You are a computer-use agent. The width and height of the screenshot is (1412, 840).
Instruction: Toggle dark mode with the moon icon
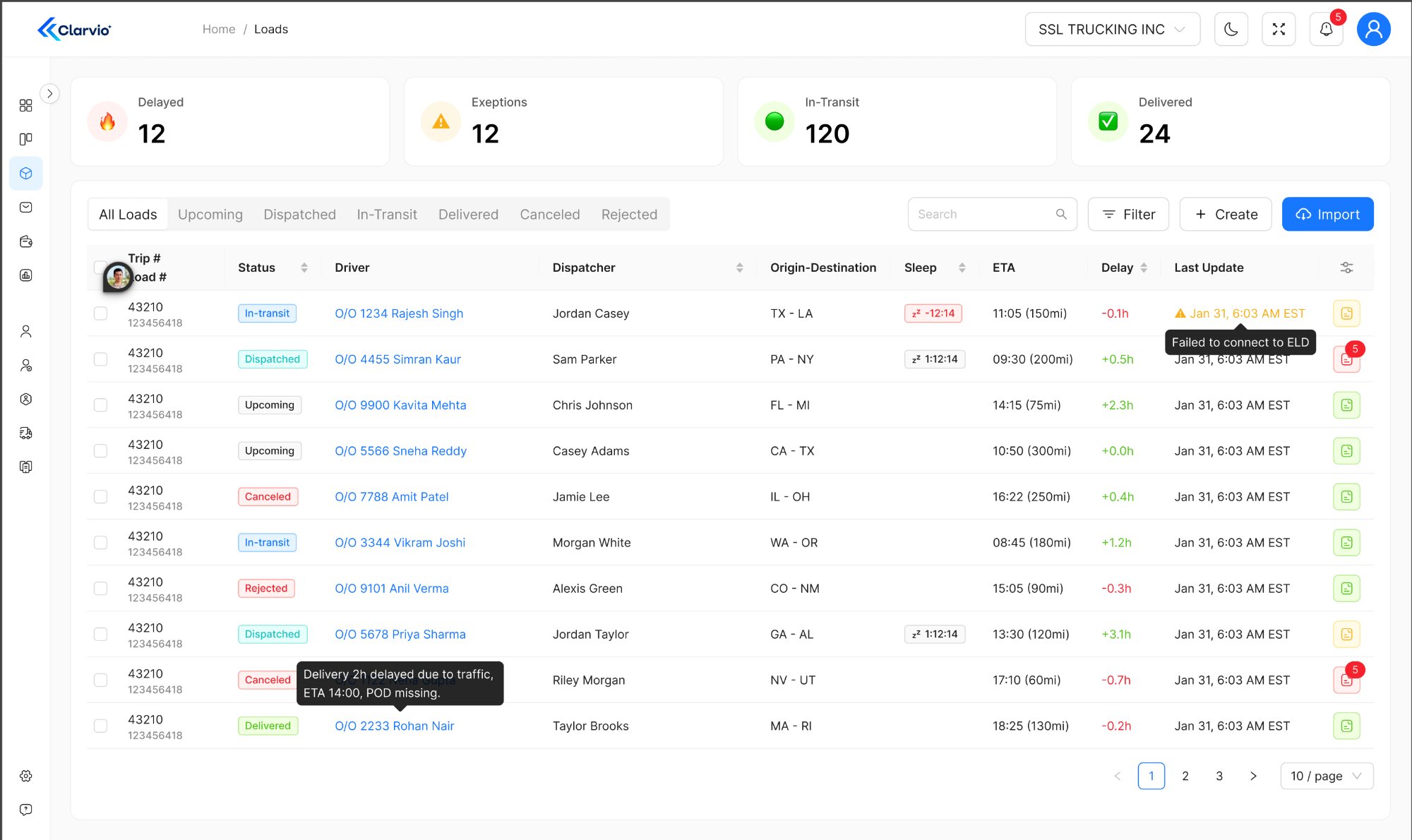[x=1231, y=29]
